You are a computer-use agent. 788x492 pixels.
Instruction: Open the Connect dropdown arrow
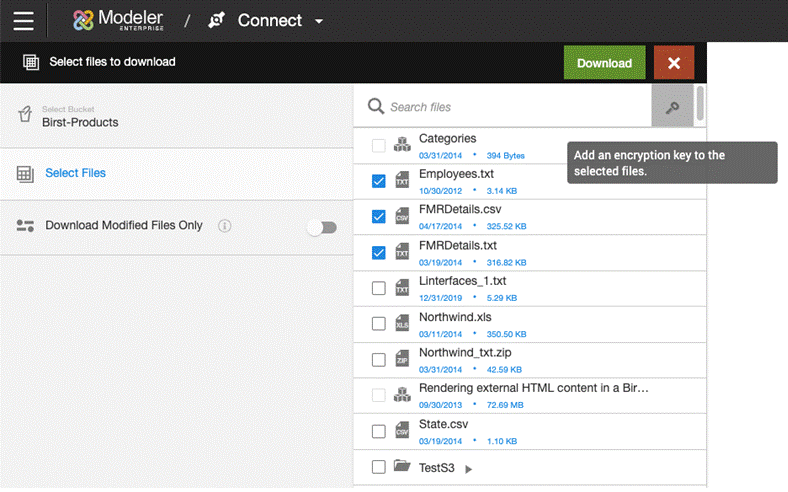[x=319, y=22]
